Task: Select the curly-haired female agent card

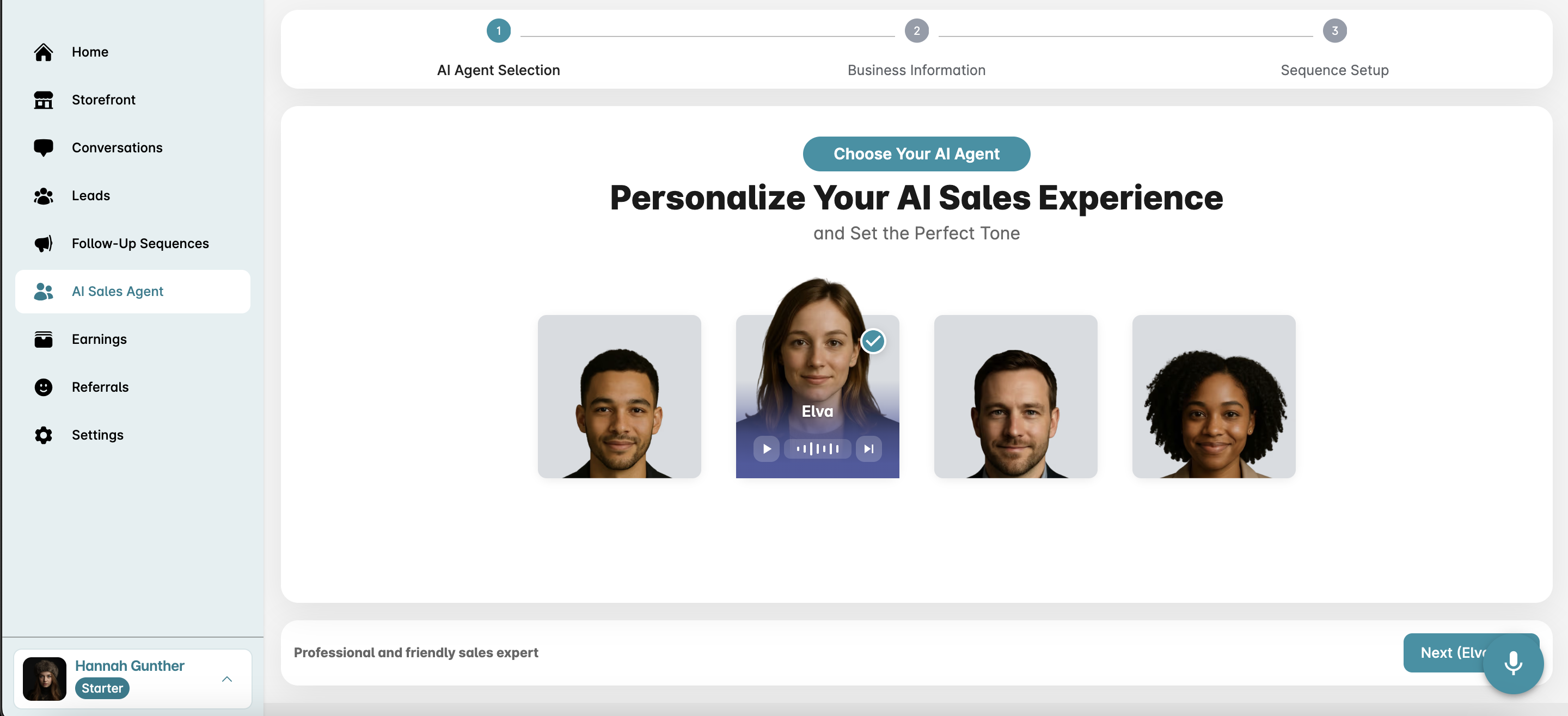Action: point(1213,397)
